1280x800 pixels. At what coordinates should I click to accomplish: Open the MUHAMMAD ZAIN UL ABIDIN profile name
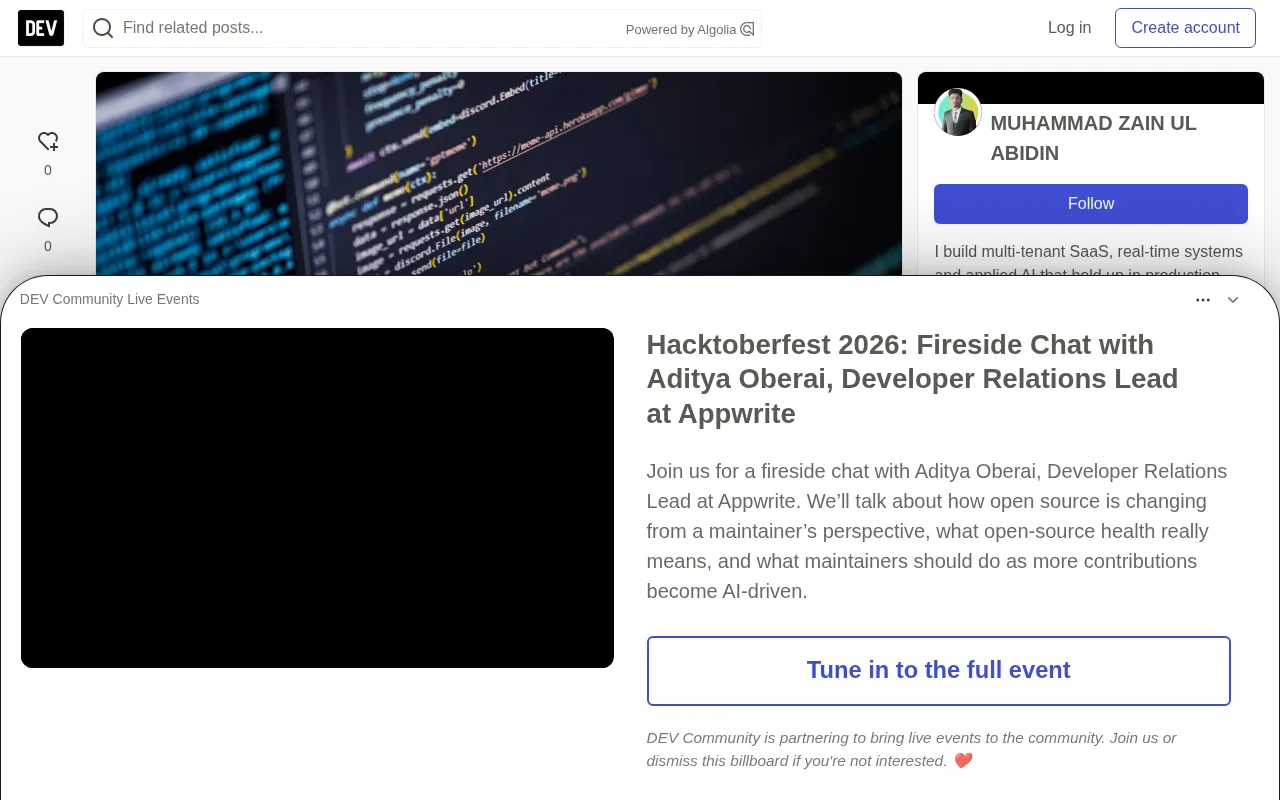coord(1093,138)
